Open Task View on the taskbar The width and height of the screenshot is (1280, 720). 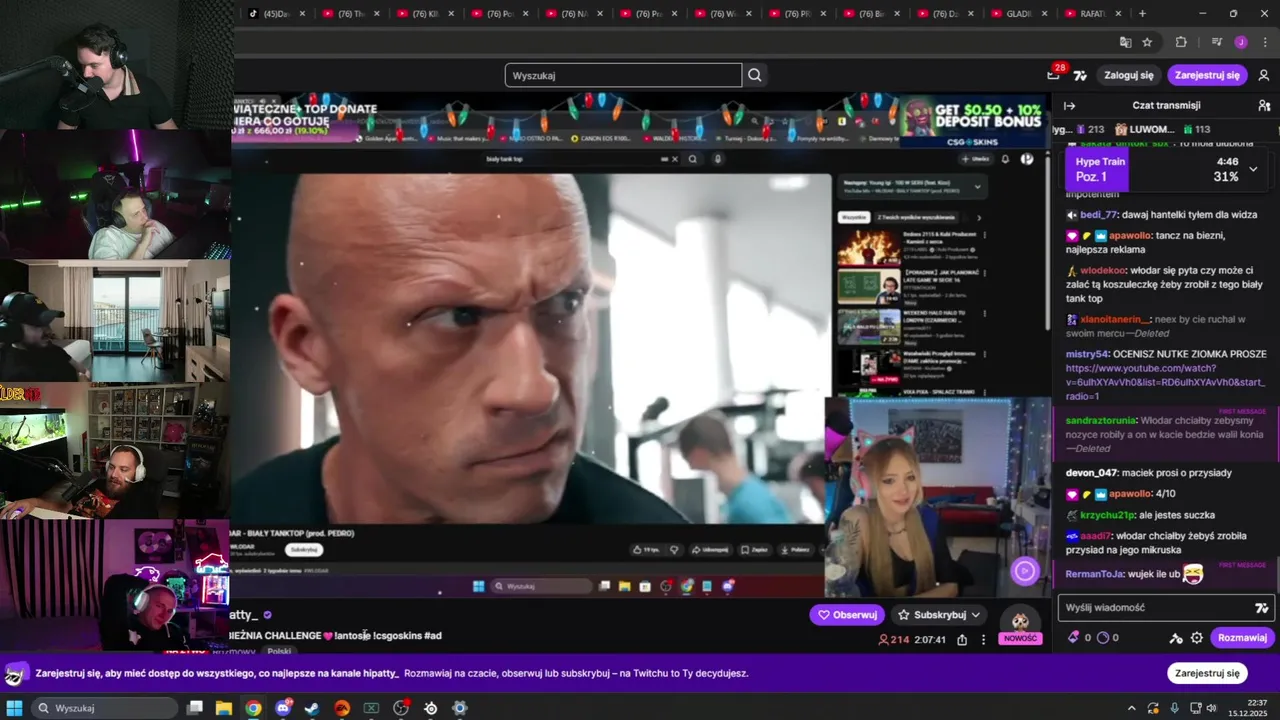pyautogui.click(x=195, y=708)
